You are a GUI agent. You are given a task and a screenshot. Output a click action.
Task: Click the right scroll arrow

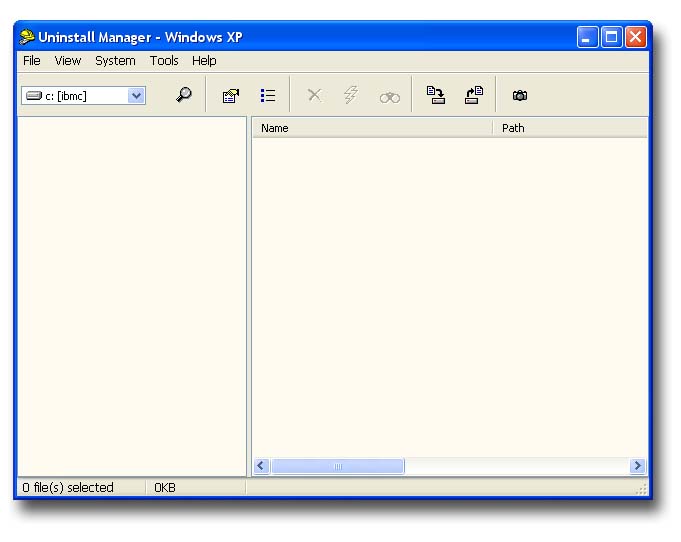click(x=637, y=466)
